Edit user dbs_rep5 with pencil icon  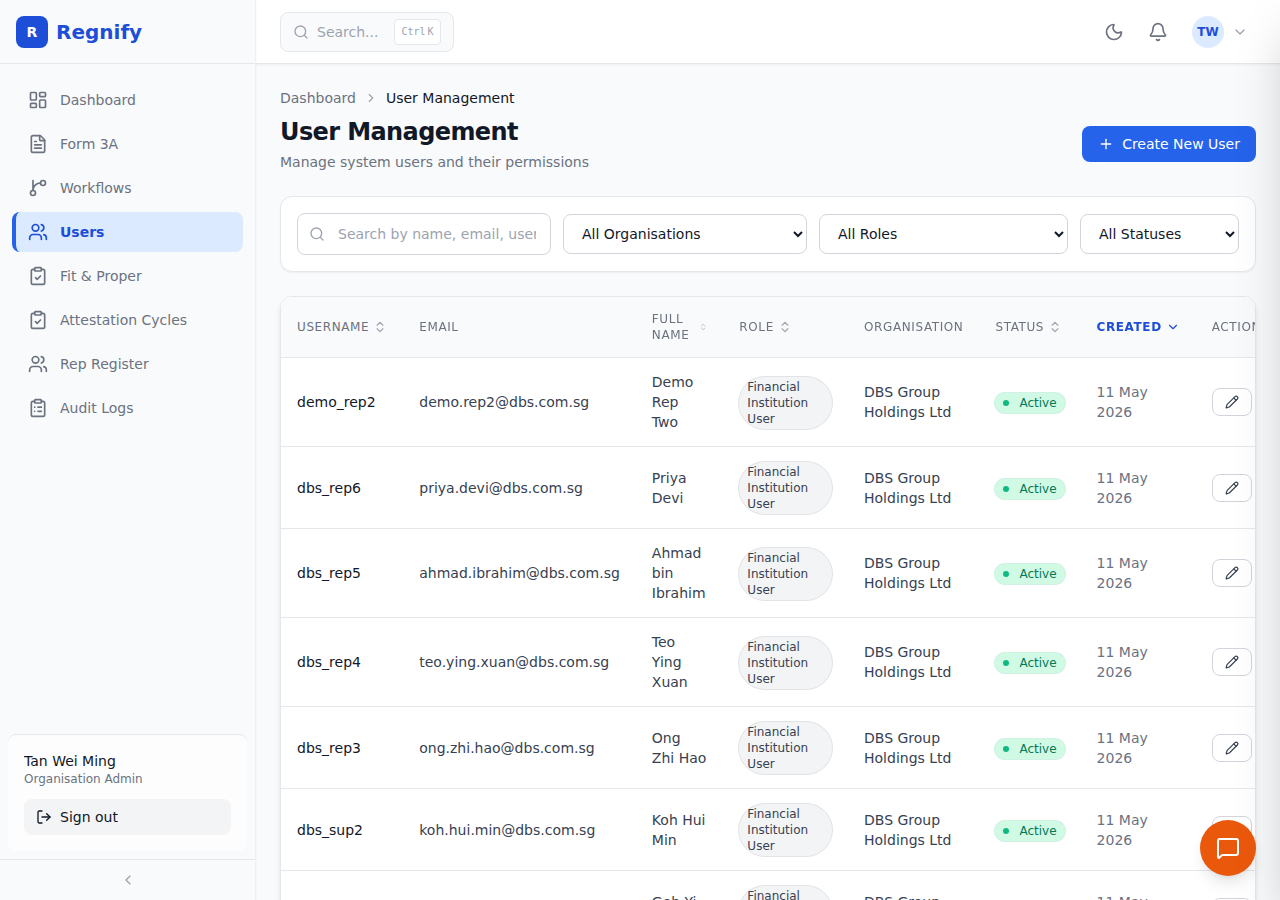[x=1232, y=573]
